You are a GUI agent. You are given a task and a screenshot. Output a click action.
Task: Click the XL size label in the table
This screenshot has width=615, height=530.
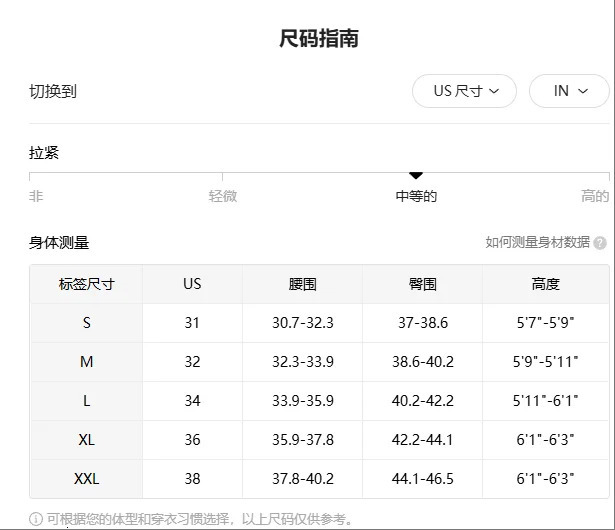point(87,440)
